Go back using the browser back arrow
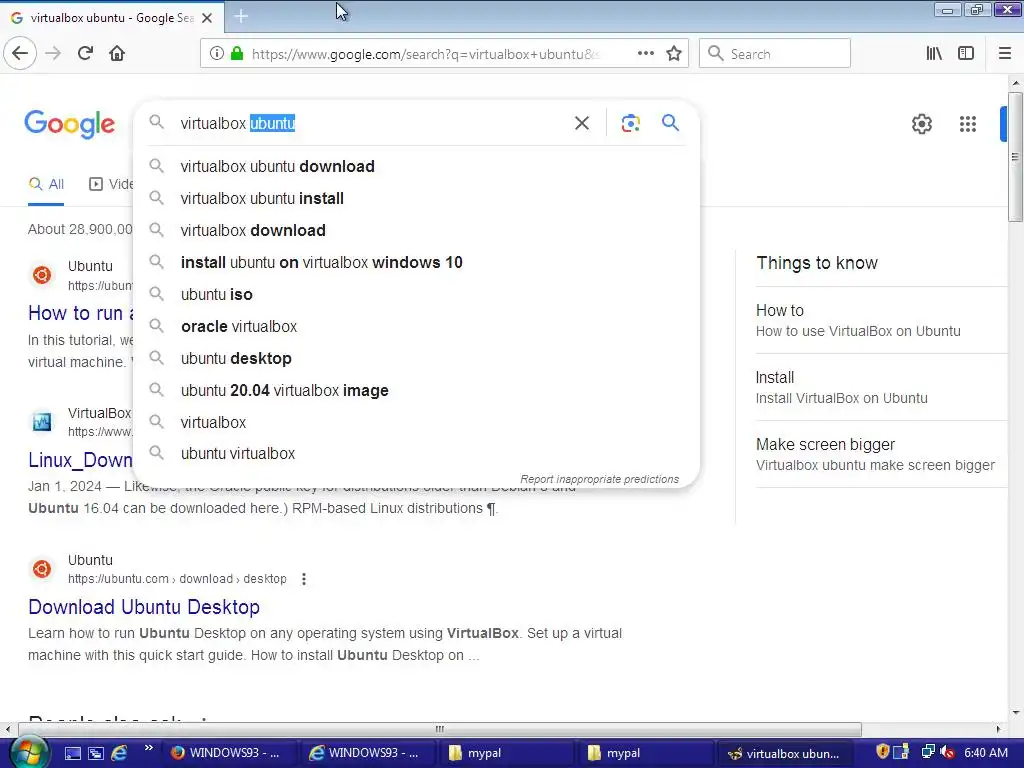The height and width of the screenshot is (768, 1024). [20, 54]
